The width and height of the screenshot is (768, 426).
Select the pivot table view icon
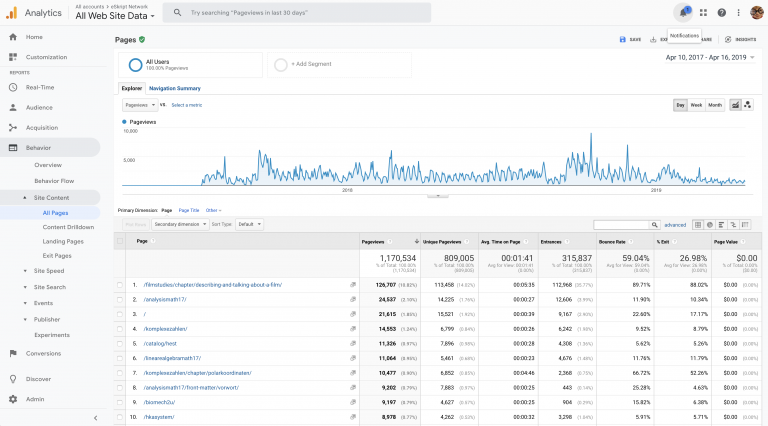[745, 225]
